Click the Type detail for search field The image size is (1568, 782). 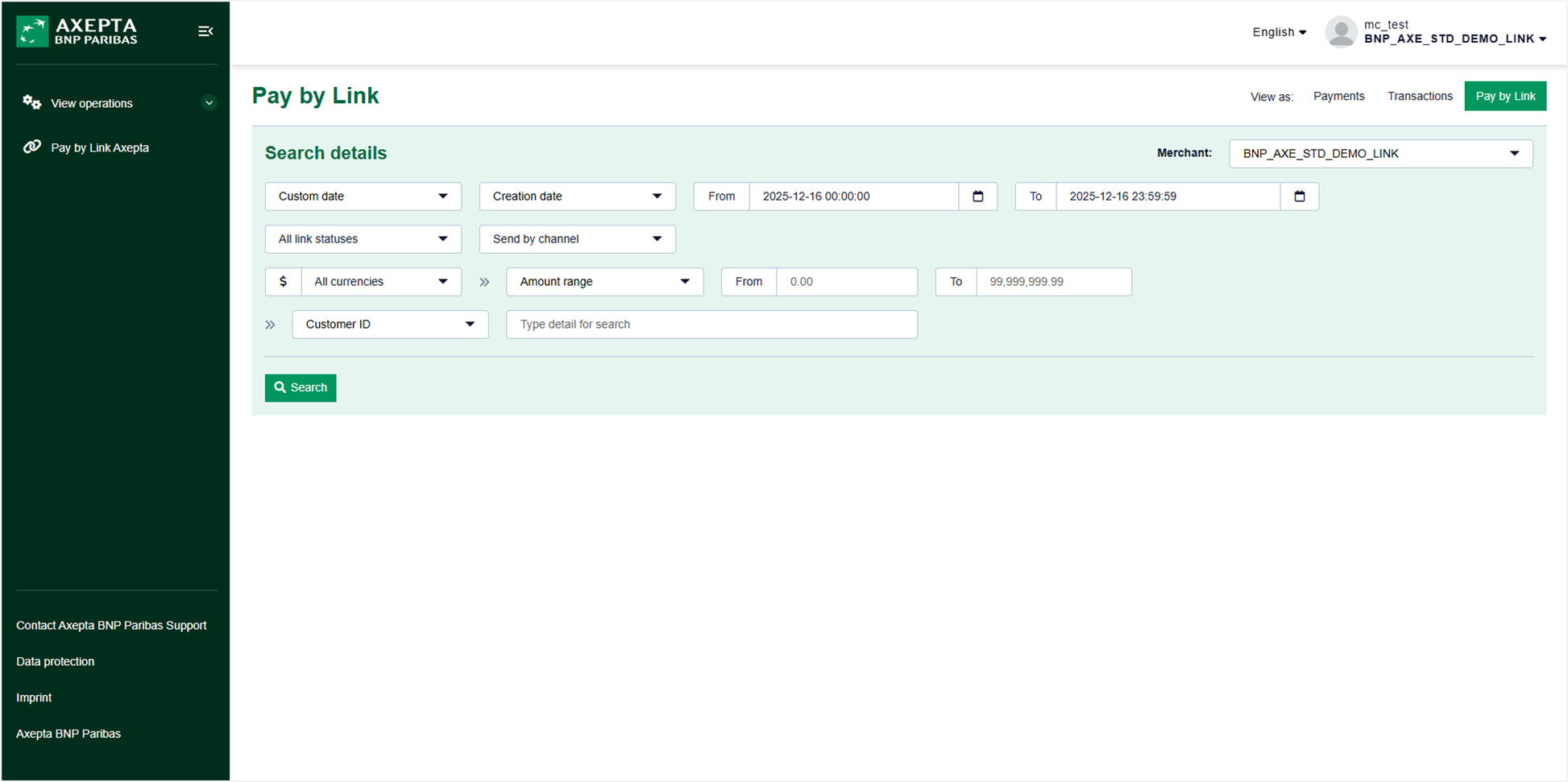(711, 325)
